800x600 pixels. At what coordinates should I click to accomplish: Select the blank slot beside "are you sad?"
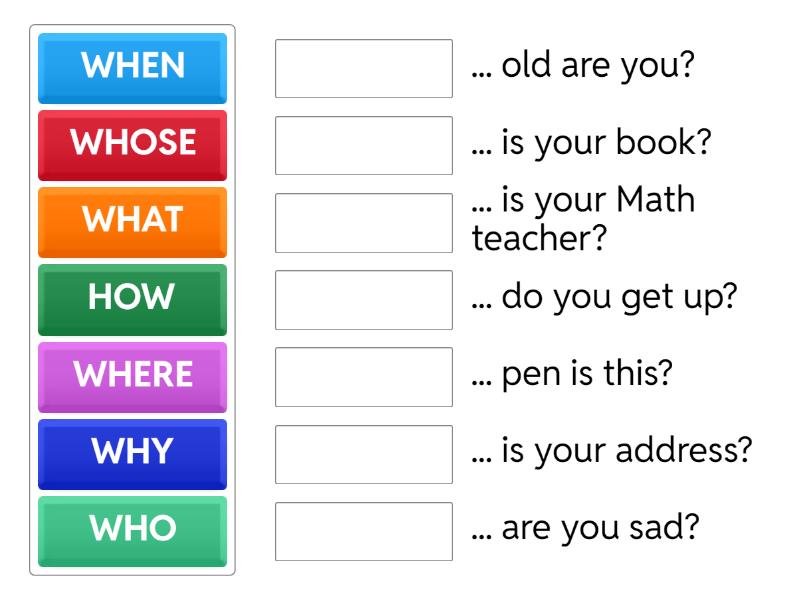(364, 531)
